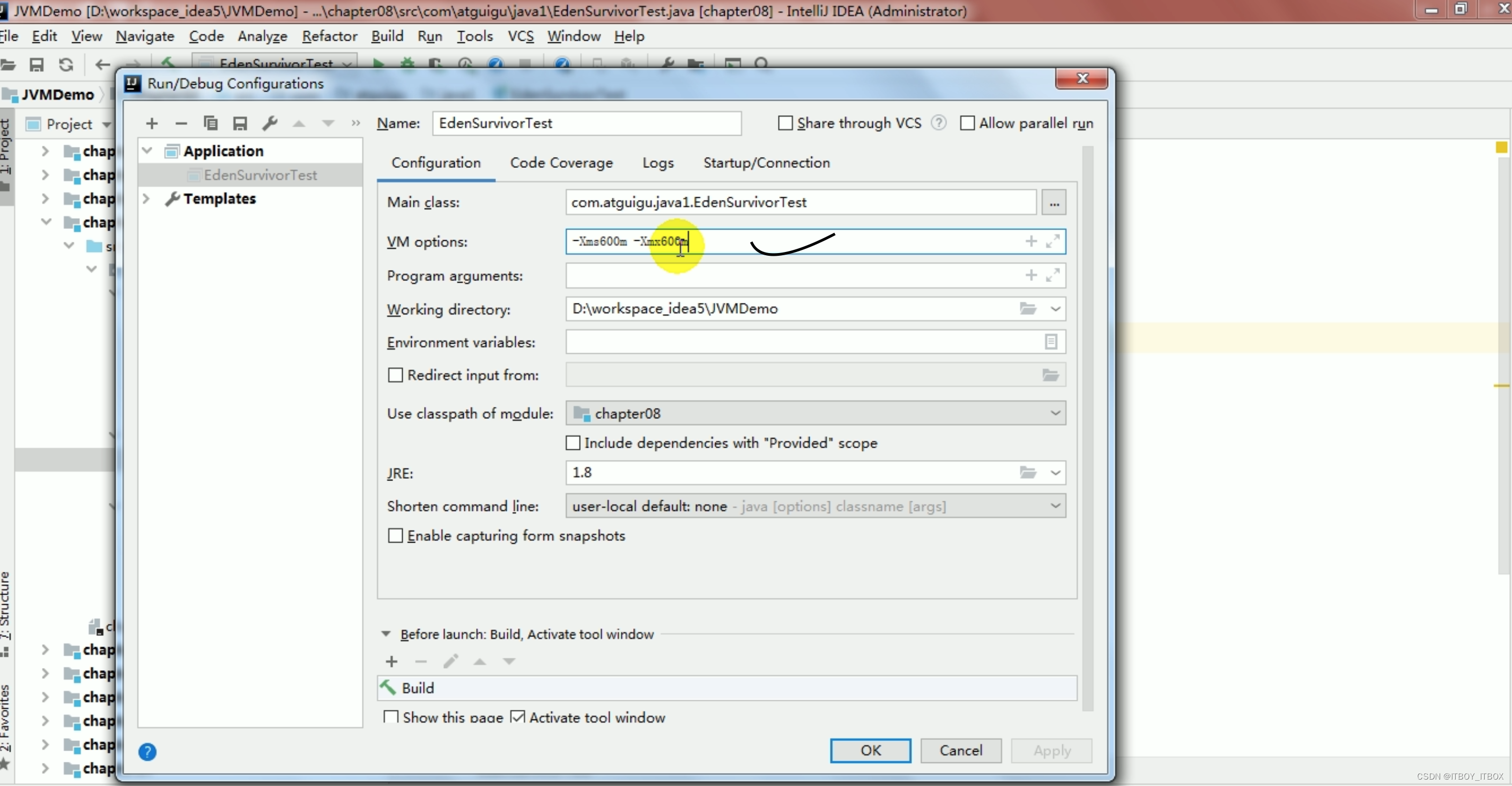Enable the Share through VCS checkbox

(x=785, y=123)
